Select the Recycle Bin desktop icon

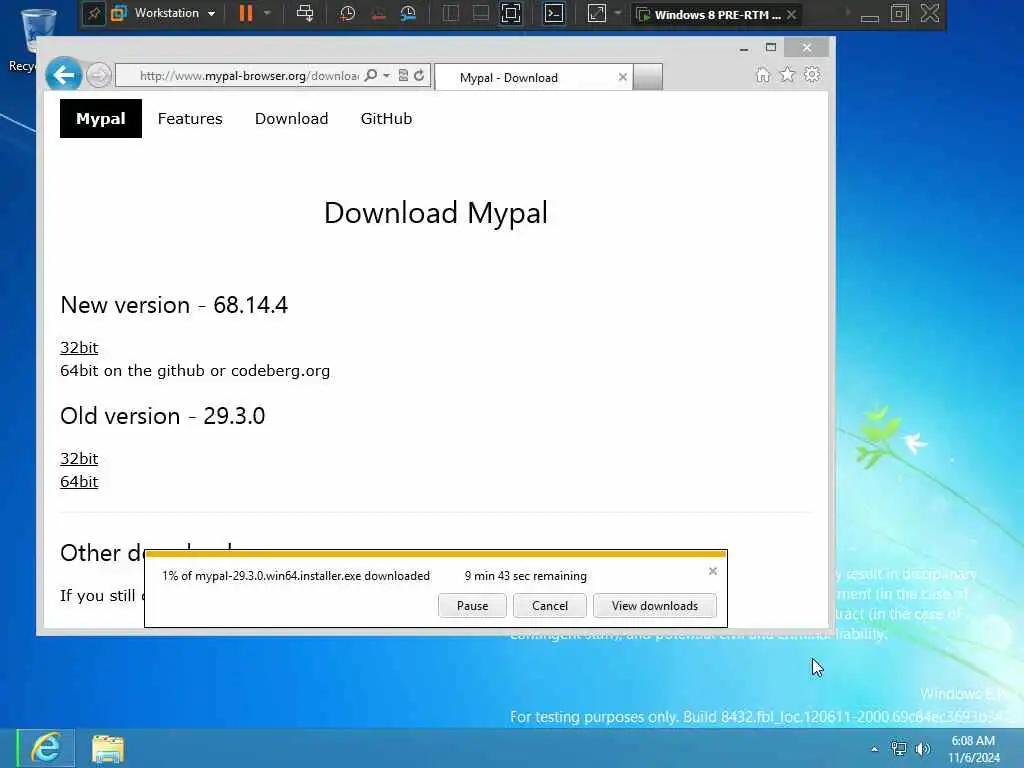click(36, 39)
